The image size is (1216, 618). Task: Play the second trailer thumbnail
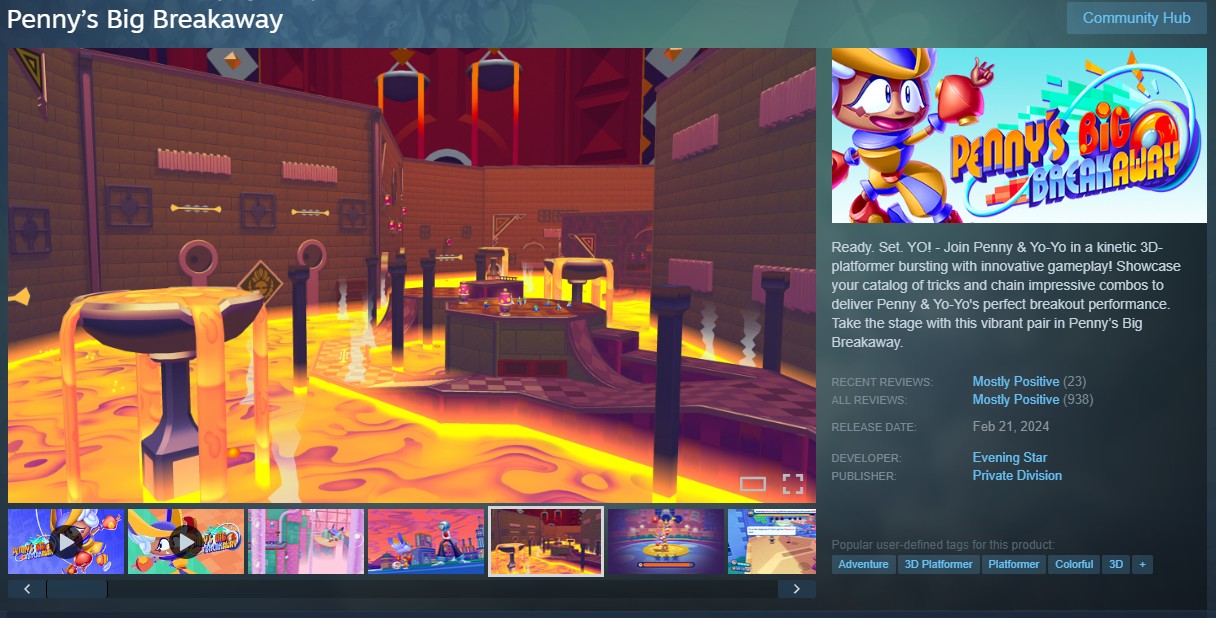(186, 541)
